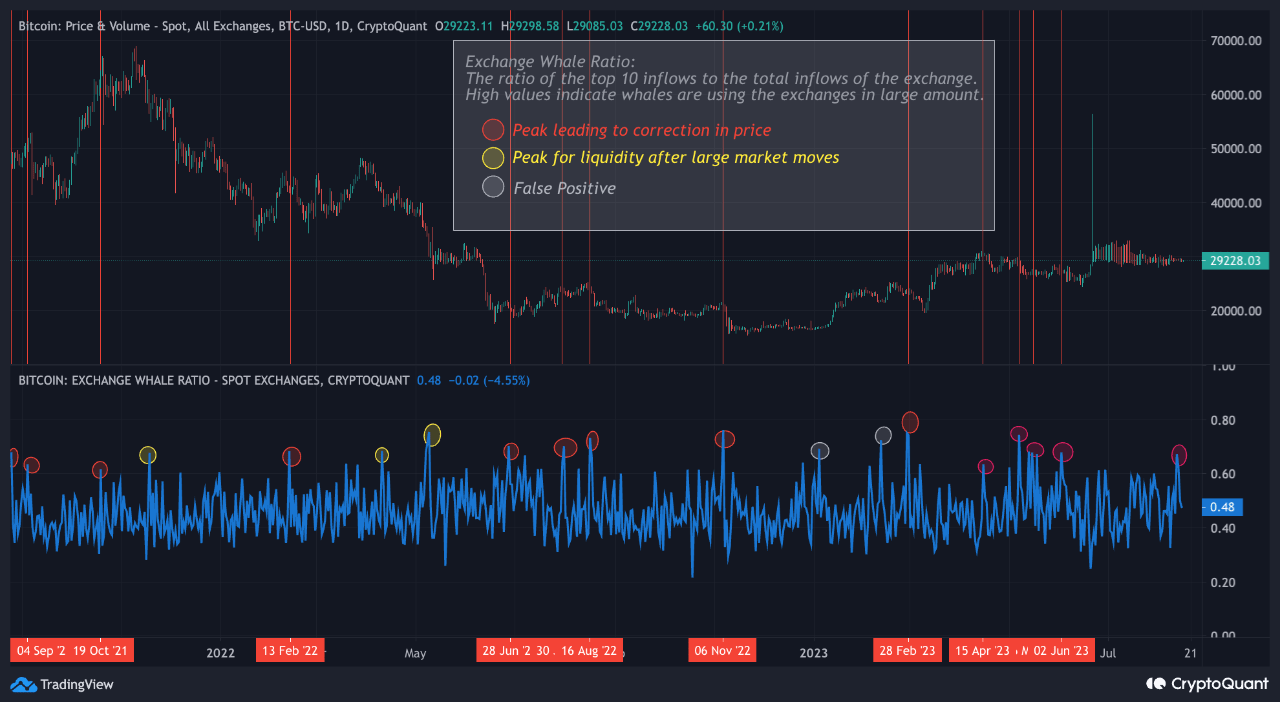The width and height of the screenshot is (1280, 702).
Task: Click the Exchange Whale Ratio indicator title
Action: [213, 380]
